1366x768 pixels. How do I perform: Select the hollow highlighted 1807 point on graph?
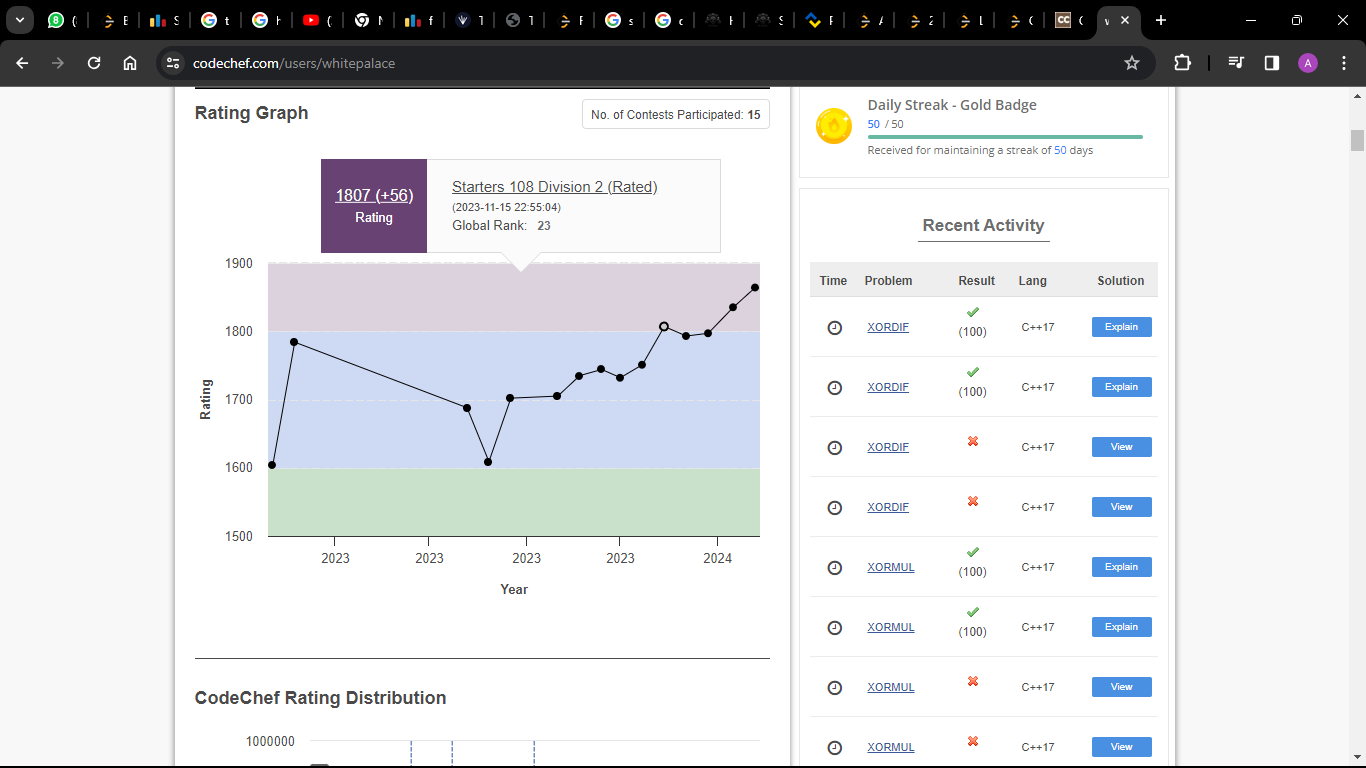point(664,326)
